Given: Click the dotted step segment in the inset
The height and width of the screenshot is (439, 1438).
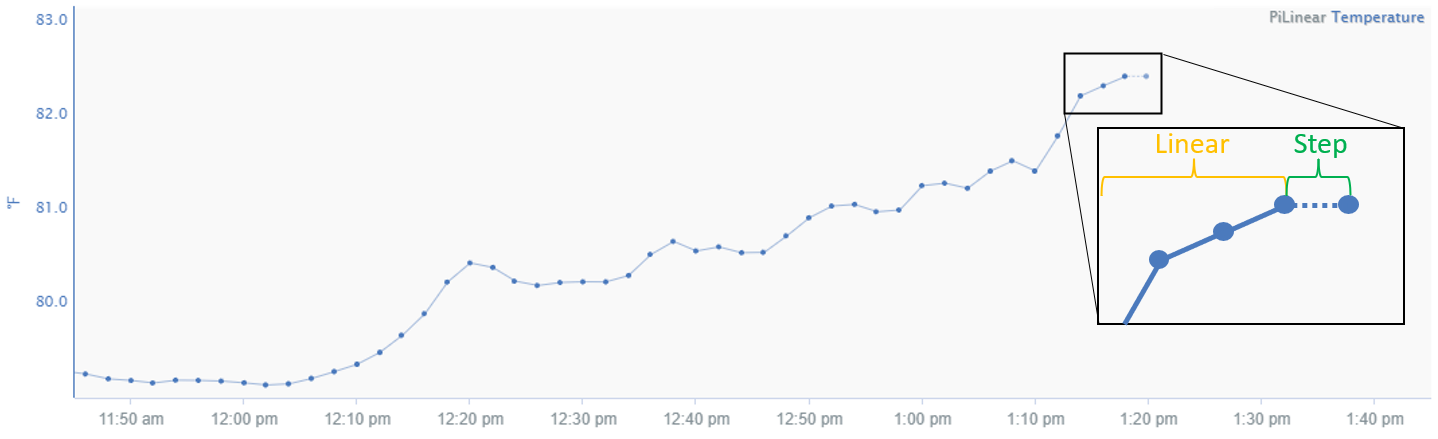Looking at the screenshot, I should (x=1316, y=205).
